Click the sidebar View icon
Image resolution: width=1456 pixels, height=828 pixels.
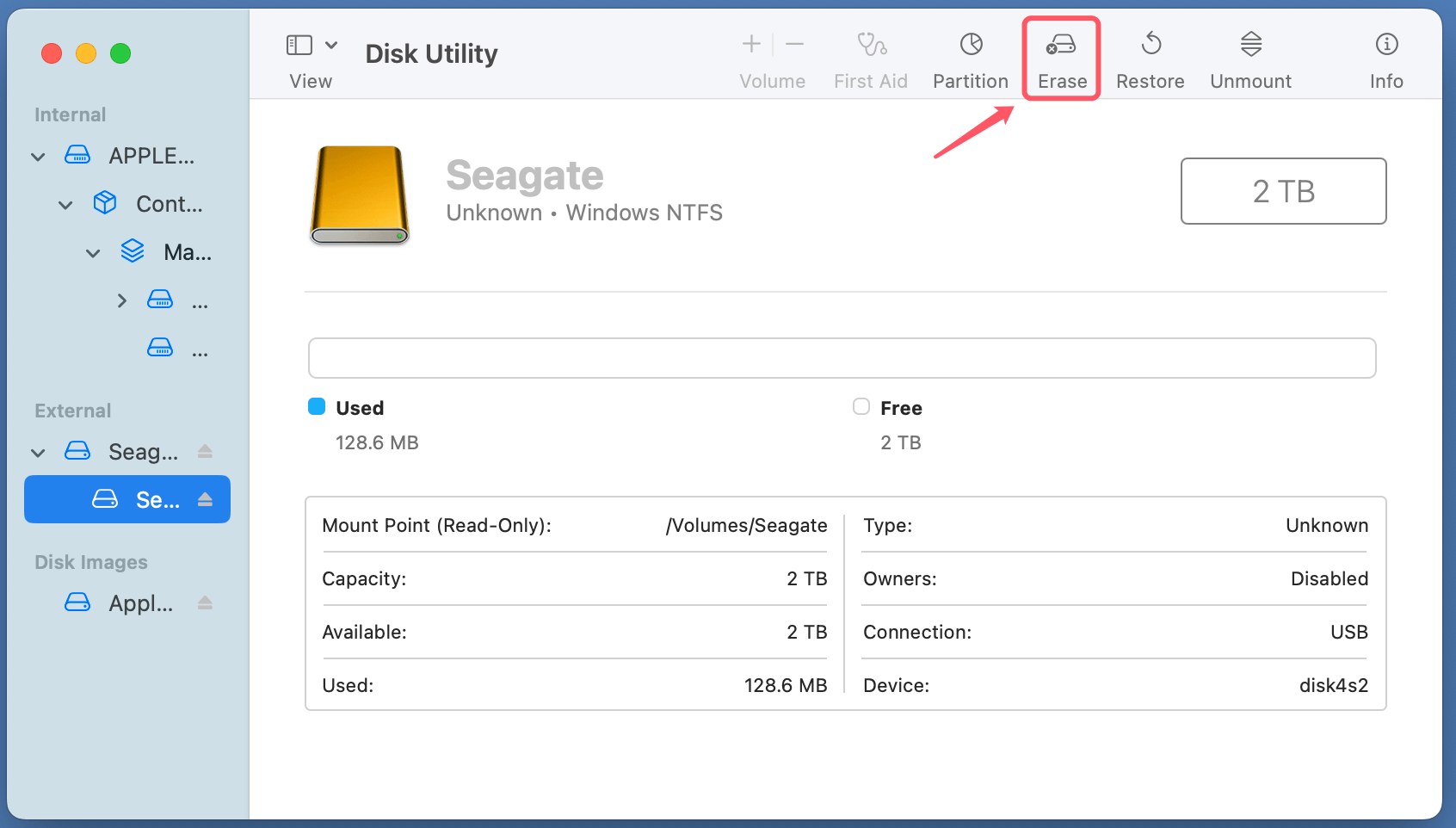pyautogui.click(x=299, y=44)
